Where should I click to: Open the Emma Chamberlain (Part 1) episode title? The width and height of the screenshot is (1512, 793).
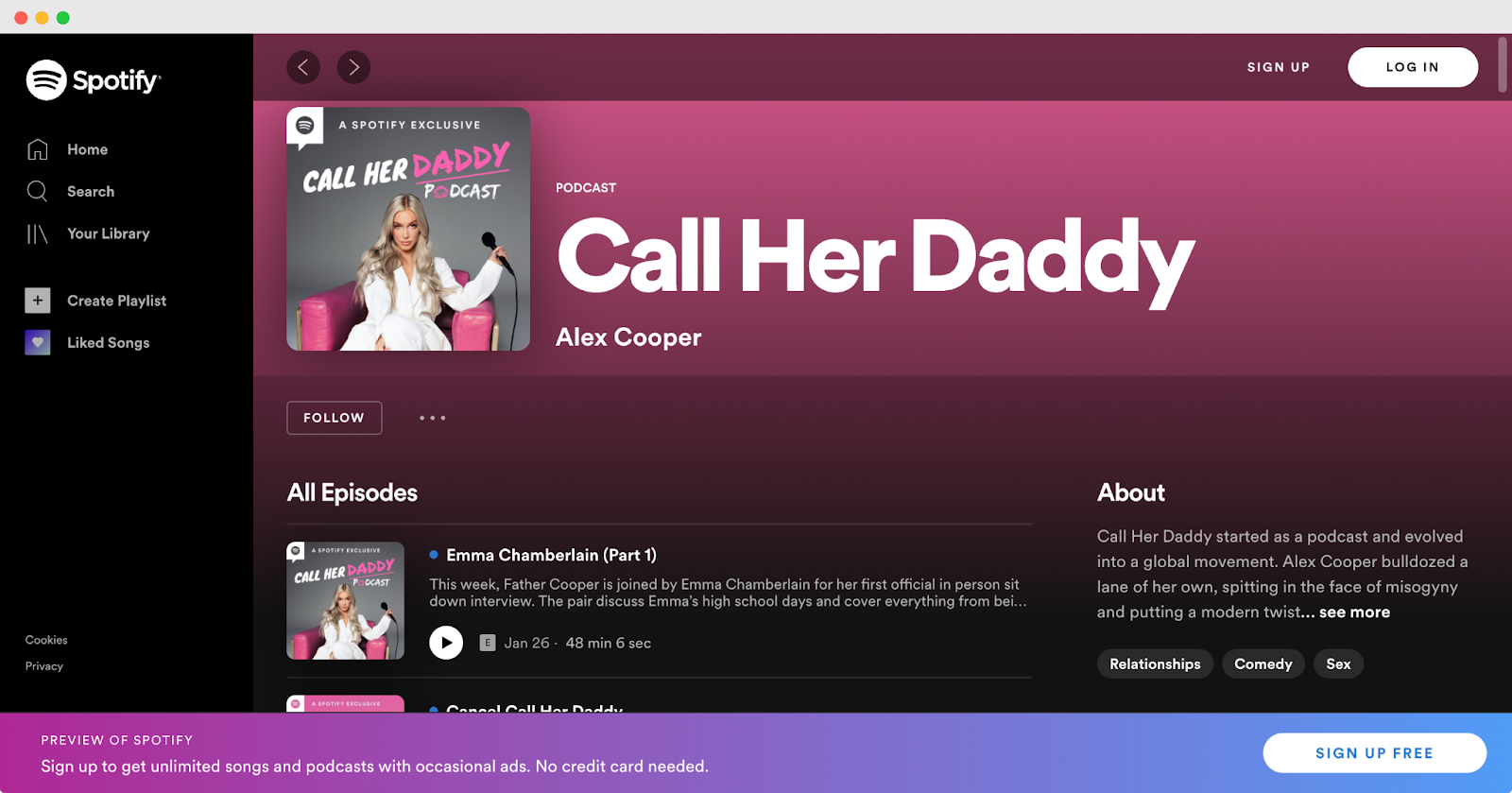[x=551, y=555]
